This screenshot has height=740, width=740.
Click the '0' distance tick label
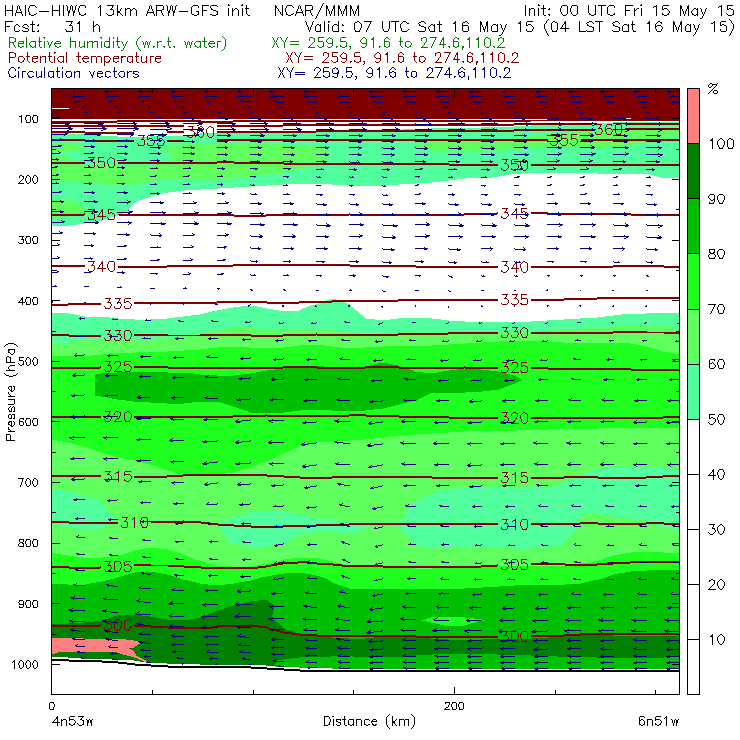51,706
